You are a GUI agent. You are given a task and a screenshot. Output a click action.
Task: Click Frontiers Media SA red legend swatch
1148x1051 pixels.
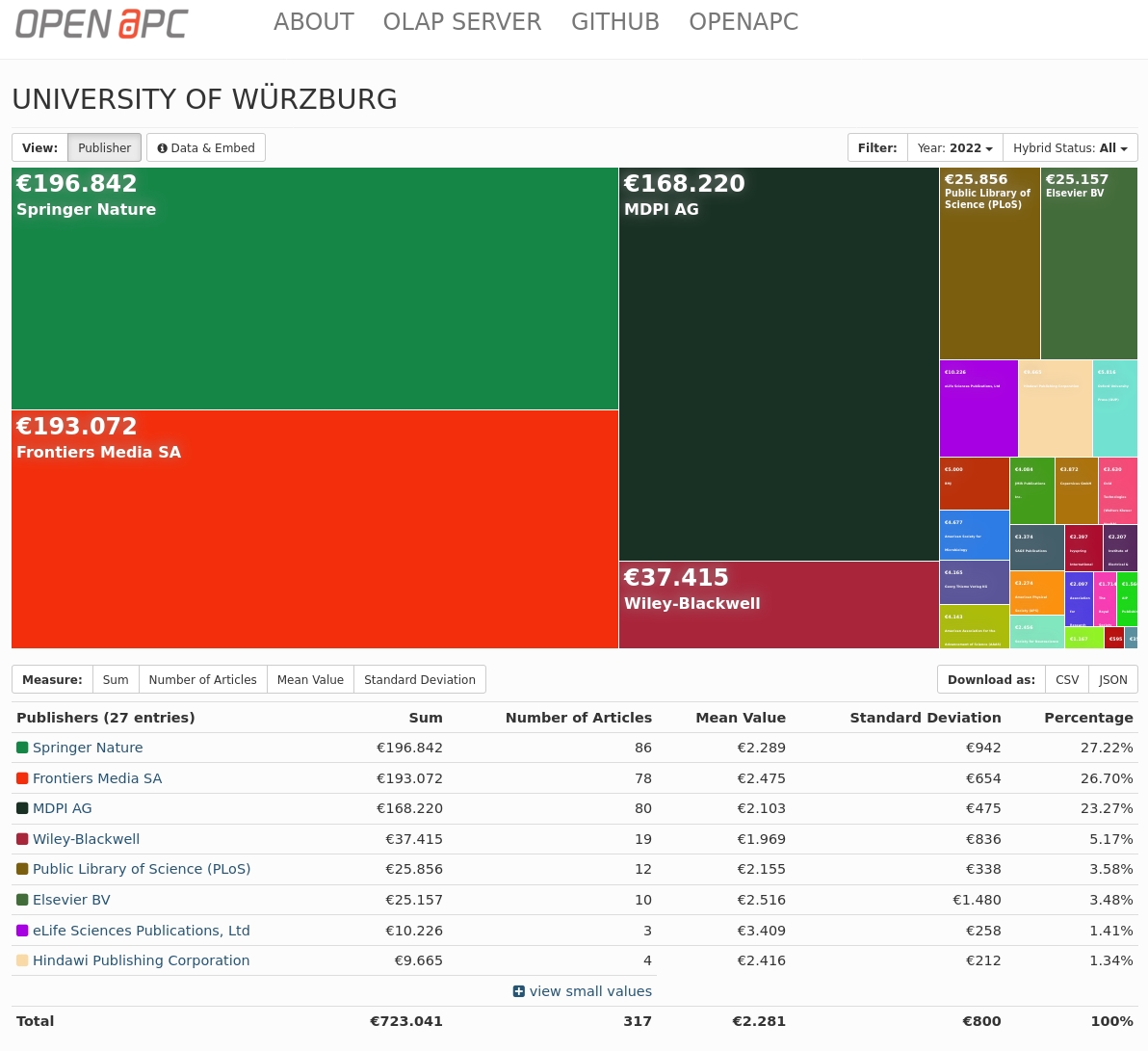point(22,778)
